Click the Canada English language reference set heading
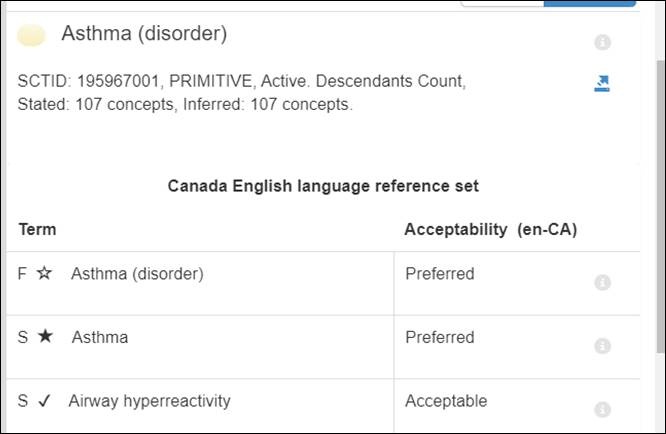This screenshot has width=666, height=434. (323, 186)
